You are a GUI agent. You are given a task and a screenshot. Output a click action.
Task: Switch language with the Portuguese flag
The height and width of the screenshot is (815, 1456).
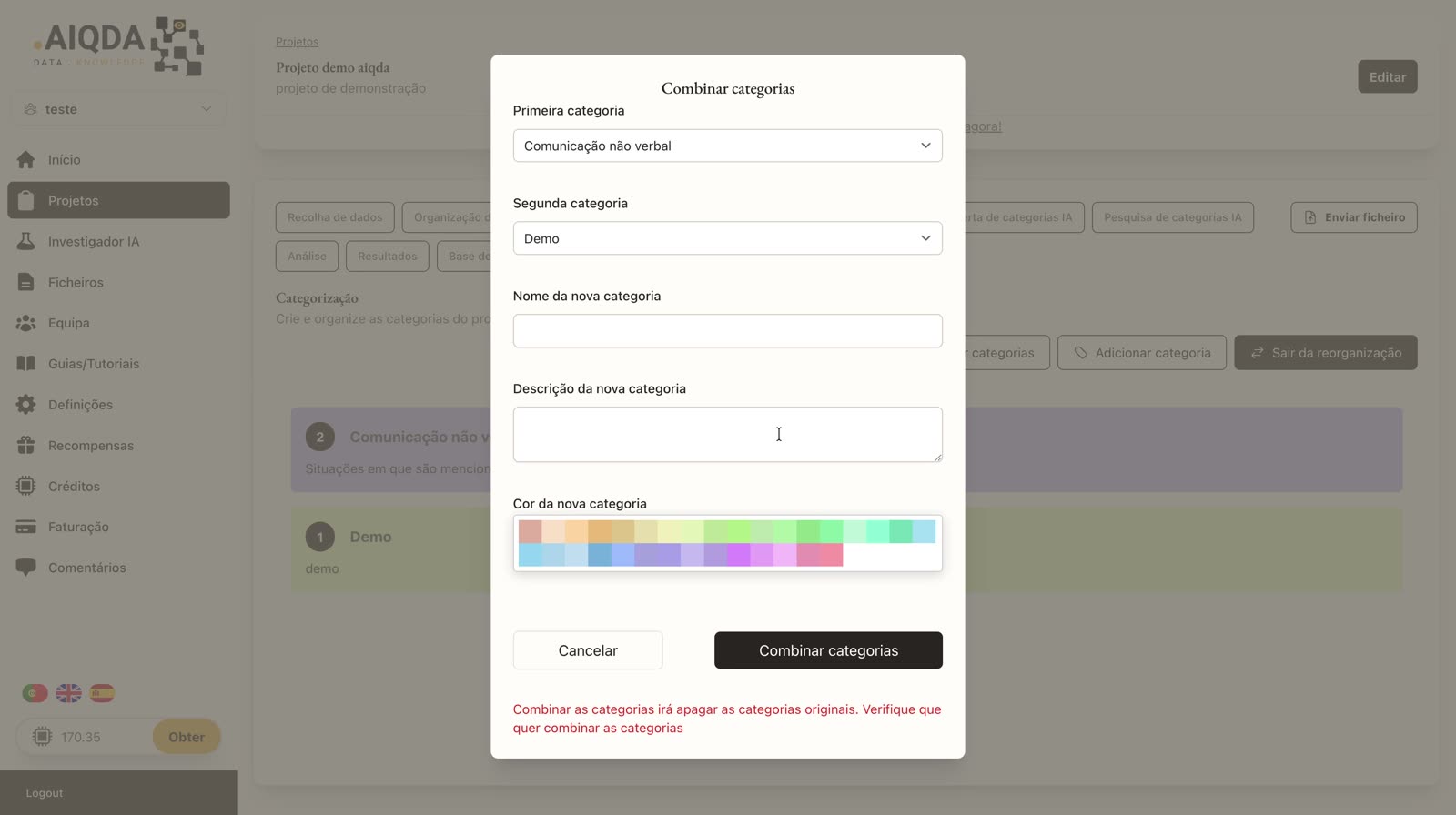coord(35,693)
